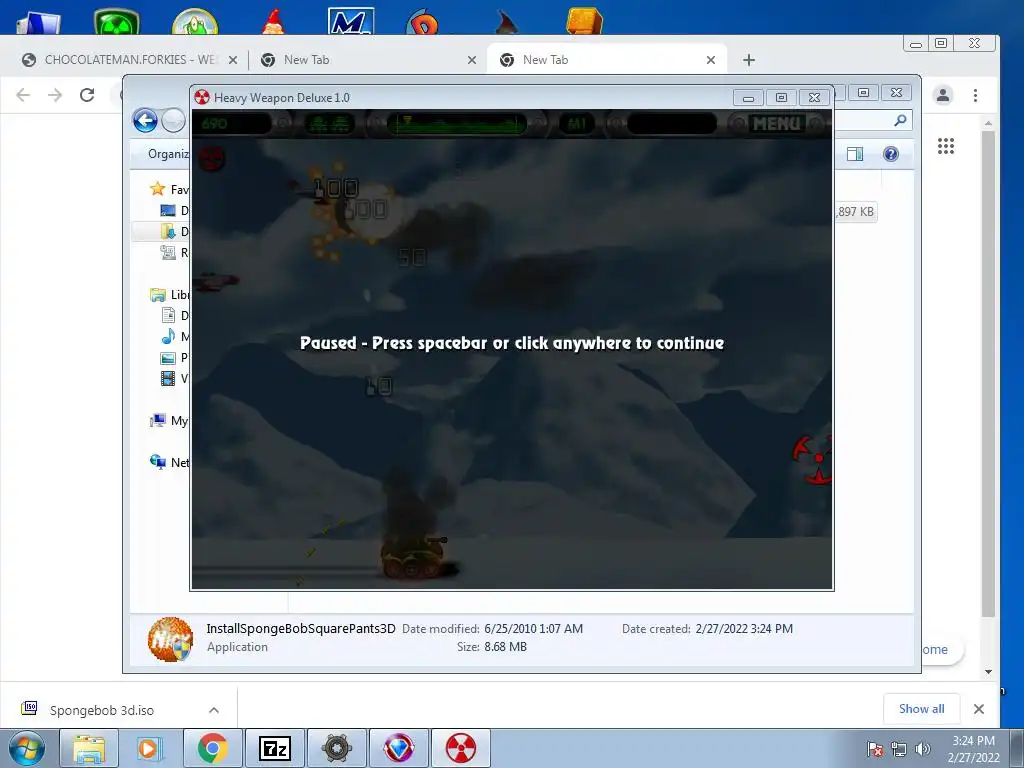1024x768 pixels.
Task: Click the network tray icon
Action: click(x=899, y=749)
